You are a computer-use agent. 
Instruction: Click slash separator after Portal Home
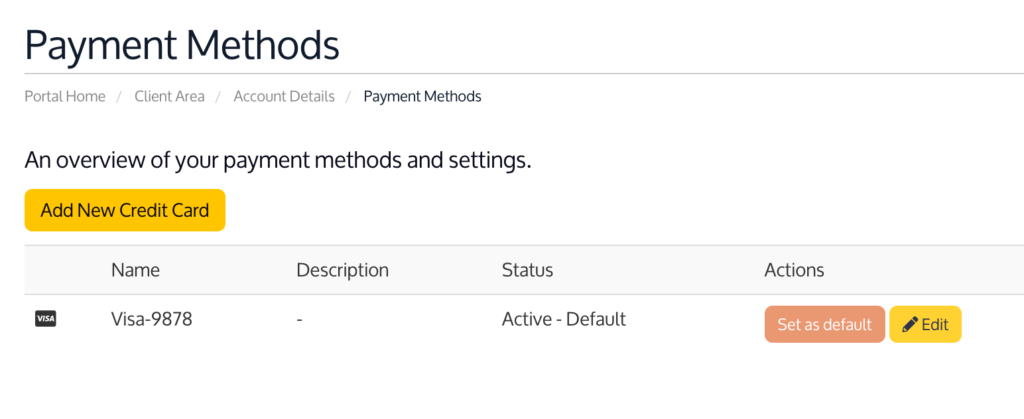(120, 97)
